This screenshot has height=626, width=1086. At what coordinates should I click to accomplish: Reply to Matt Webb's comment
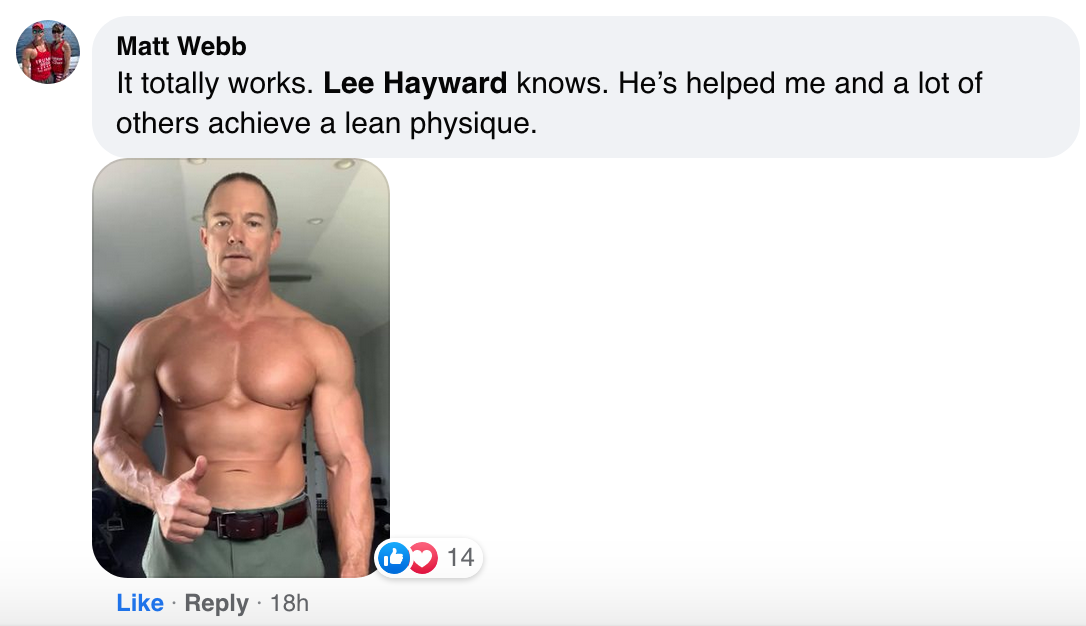pyautogui.click(x=216, y=603)
